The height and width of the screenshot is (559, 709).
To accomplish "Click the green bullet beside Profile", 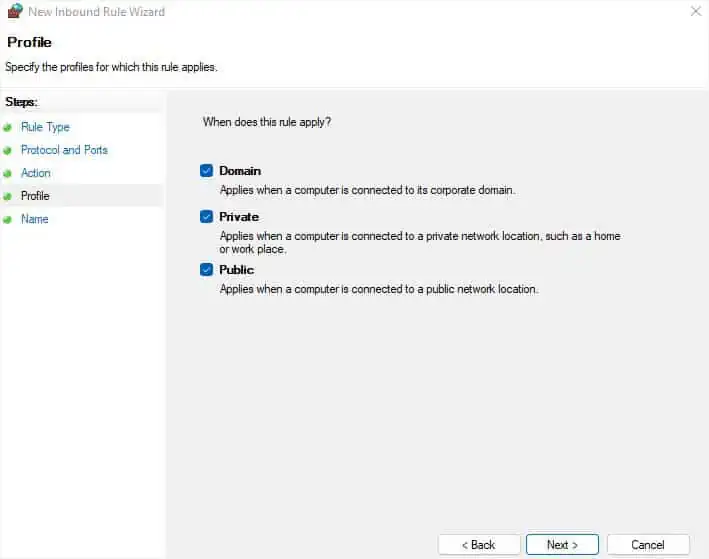I will point(8,197).
